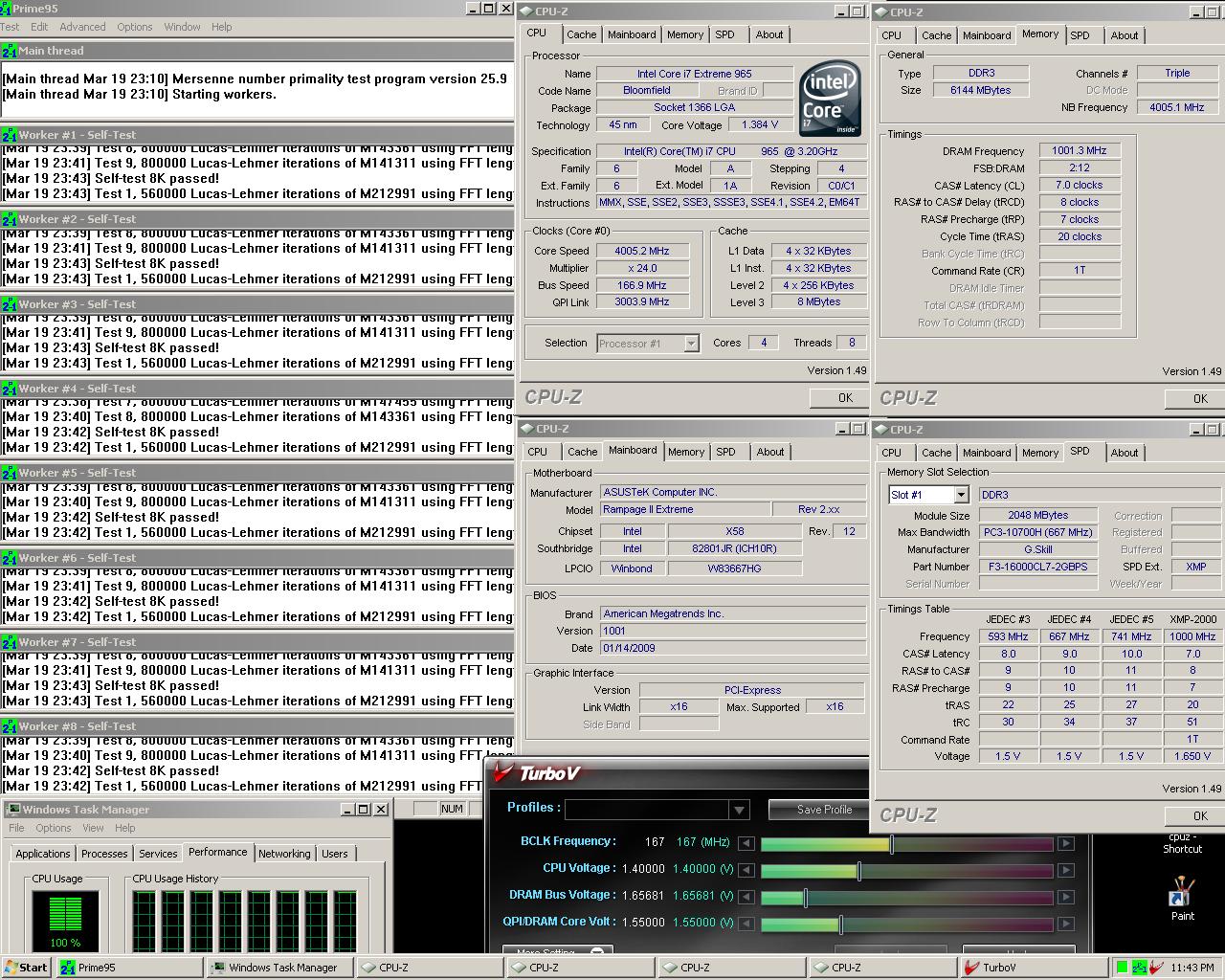Click the CPU-Z icon on the Memory window title
The height and width of the screenshot is (980, 1225).
click(881, 12)
